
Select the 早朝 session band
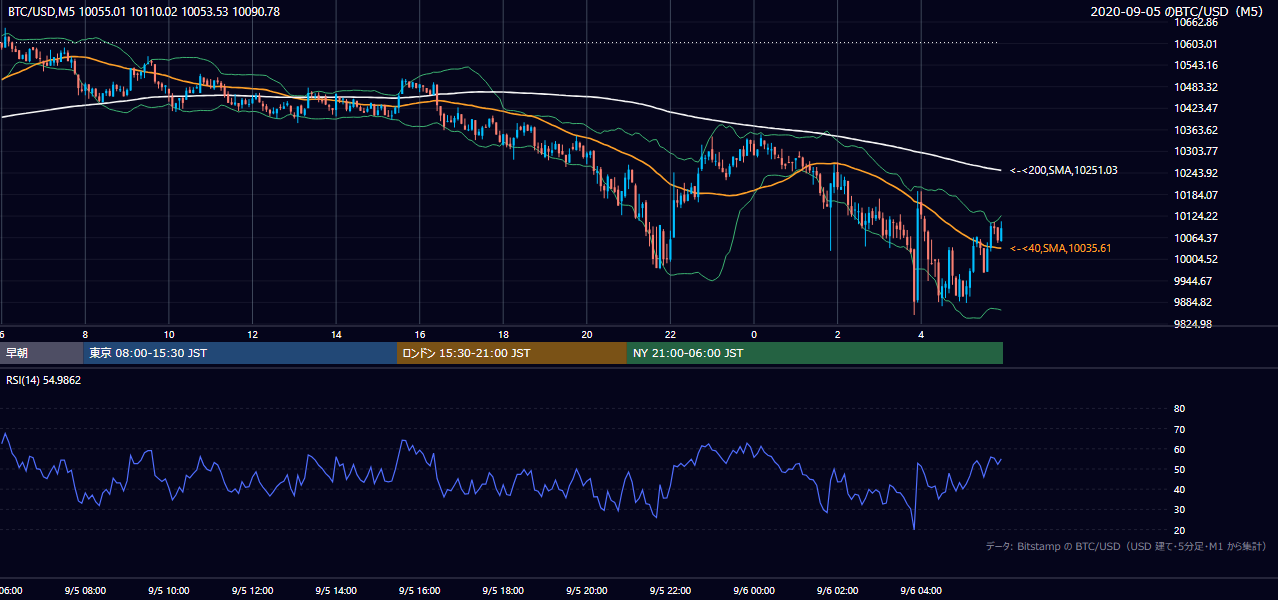pyautogui.click(x=42, y=353)
